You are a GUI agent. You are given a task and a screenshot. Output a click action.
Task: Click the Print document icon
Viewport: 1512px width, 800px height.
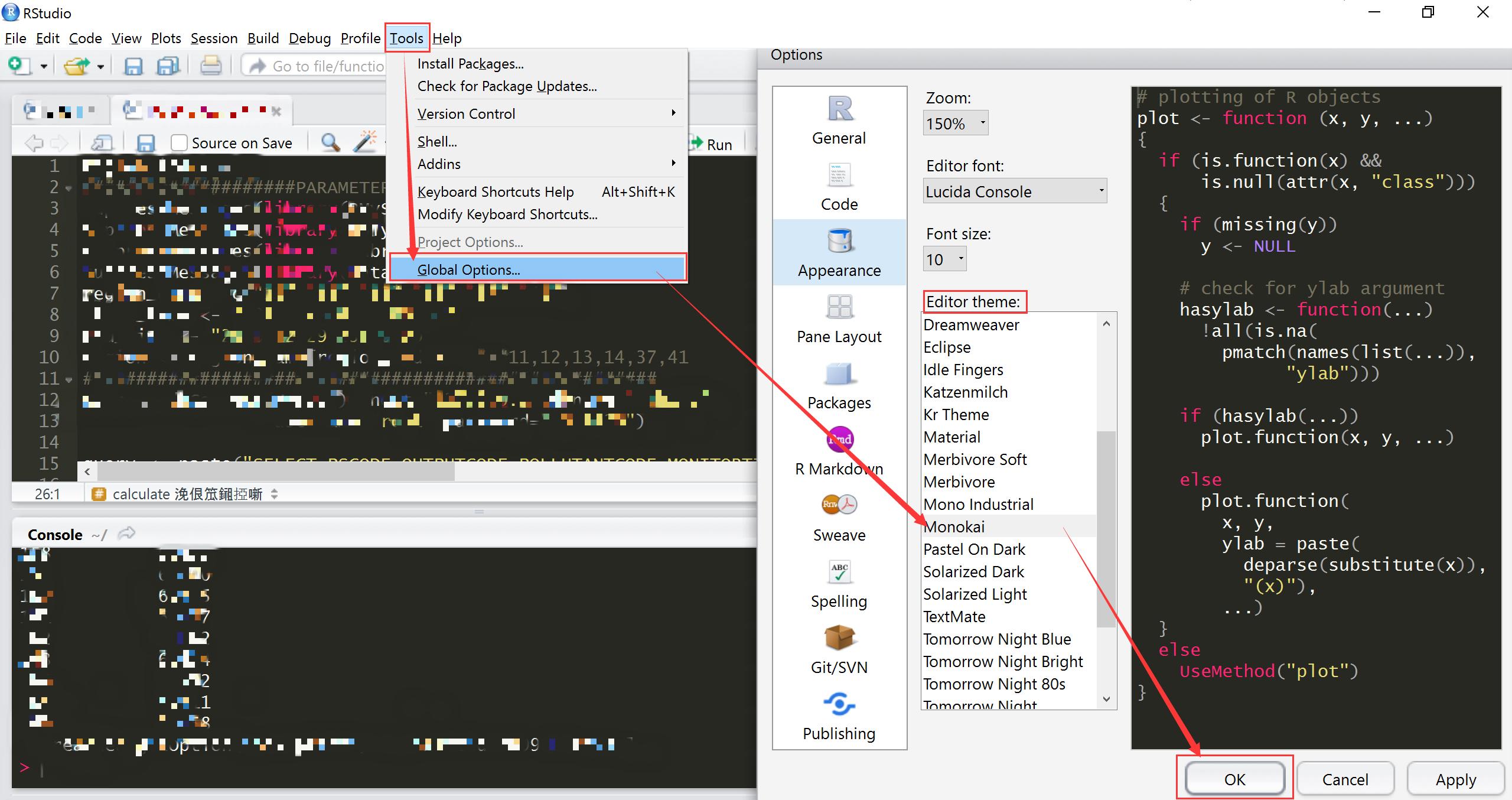210,66
